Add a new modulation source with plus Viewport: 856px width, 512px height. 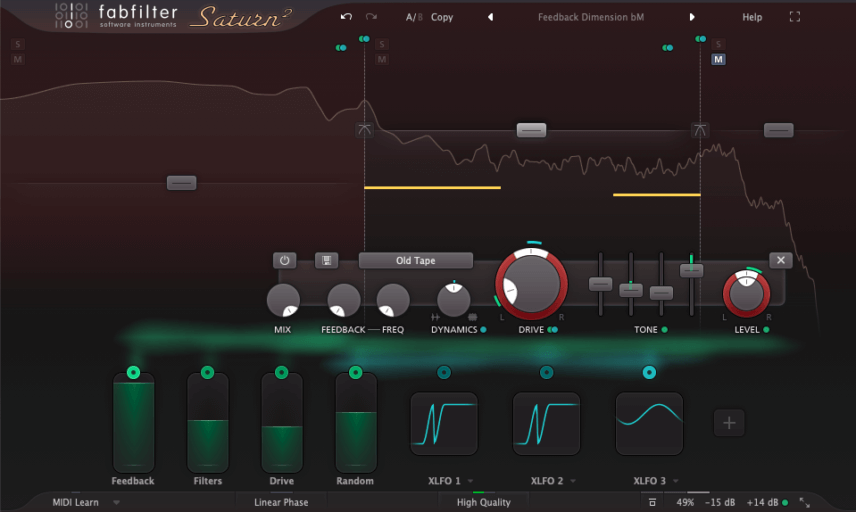(729, 423)
